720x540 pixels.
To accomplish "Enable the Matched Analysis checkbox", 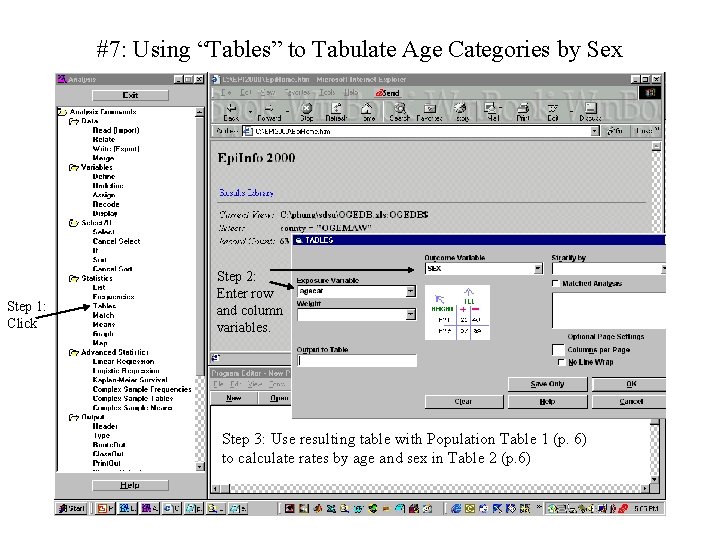I will coord(556,283).
